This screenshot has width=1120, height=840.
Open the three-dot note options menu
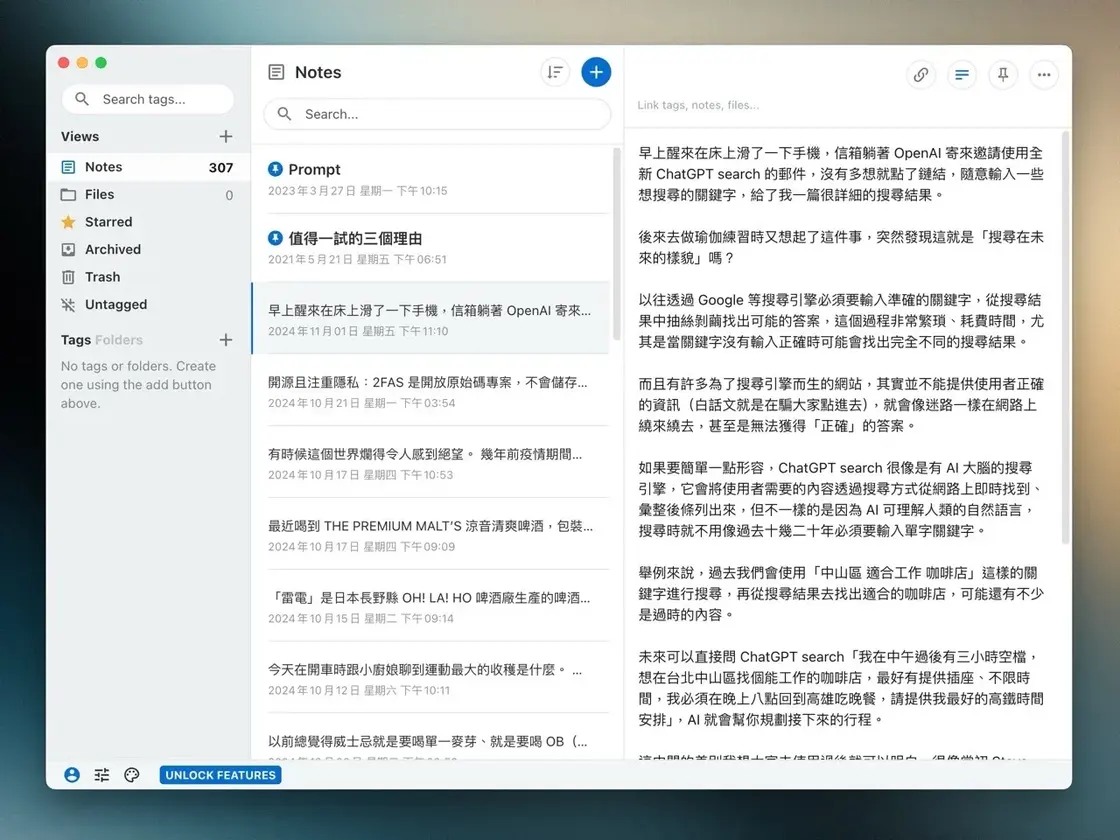point(1044,74)
